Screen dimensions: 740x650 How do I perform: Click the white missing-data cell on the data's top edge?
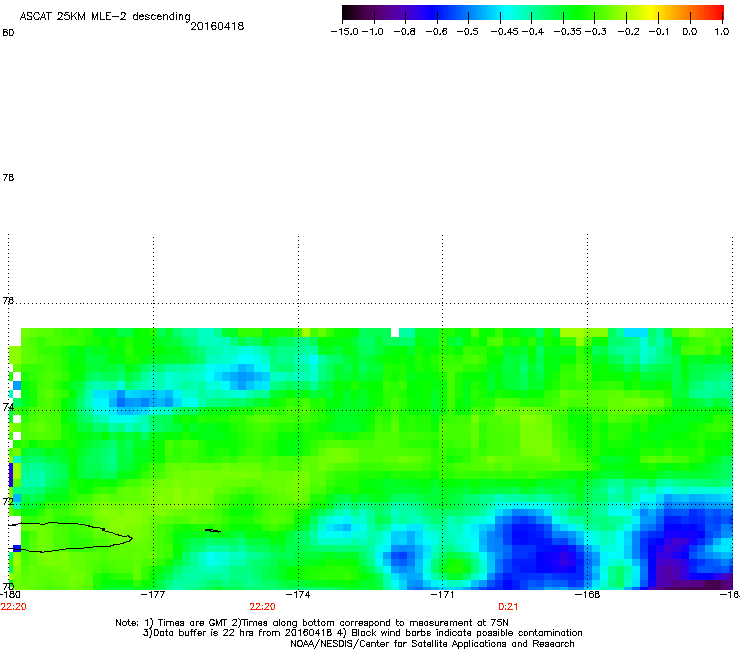click(395, 332)
